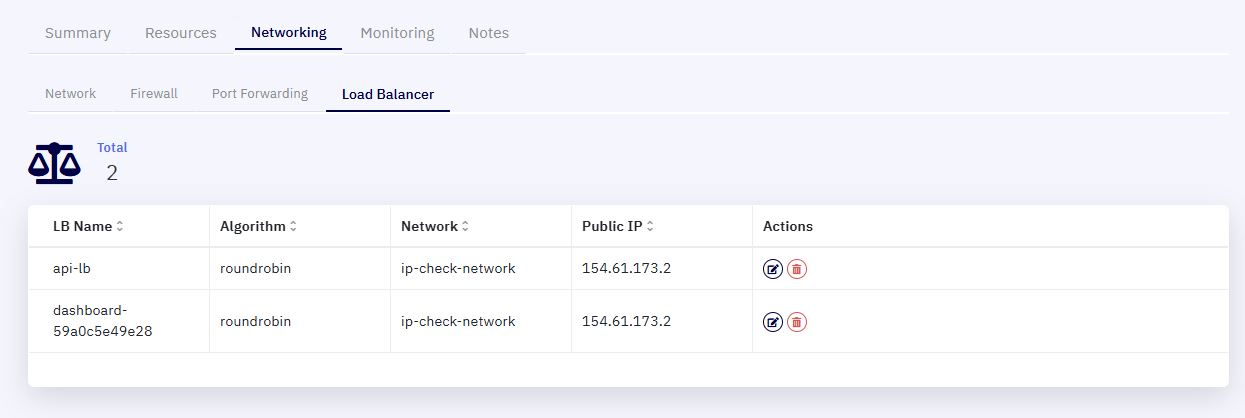Delete the dashboard-59a0c5e49e28 load balancer
This screenshot has width=1245, height=418.
(797, 322)
